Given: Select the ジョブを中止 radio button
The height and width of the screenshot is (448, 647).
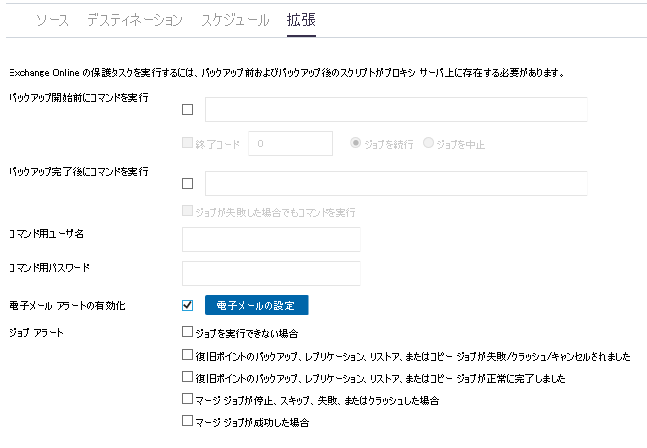Looking at the screenshot, I should click(428, 143).
